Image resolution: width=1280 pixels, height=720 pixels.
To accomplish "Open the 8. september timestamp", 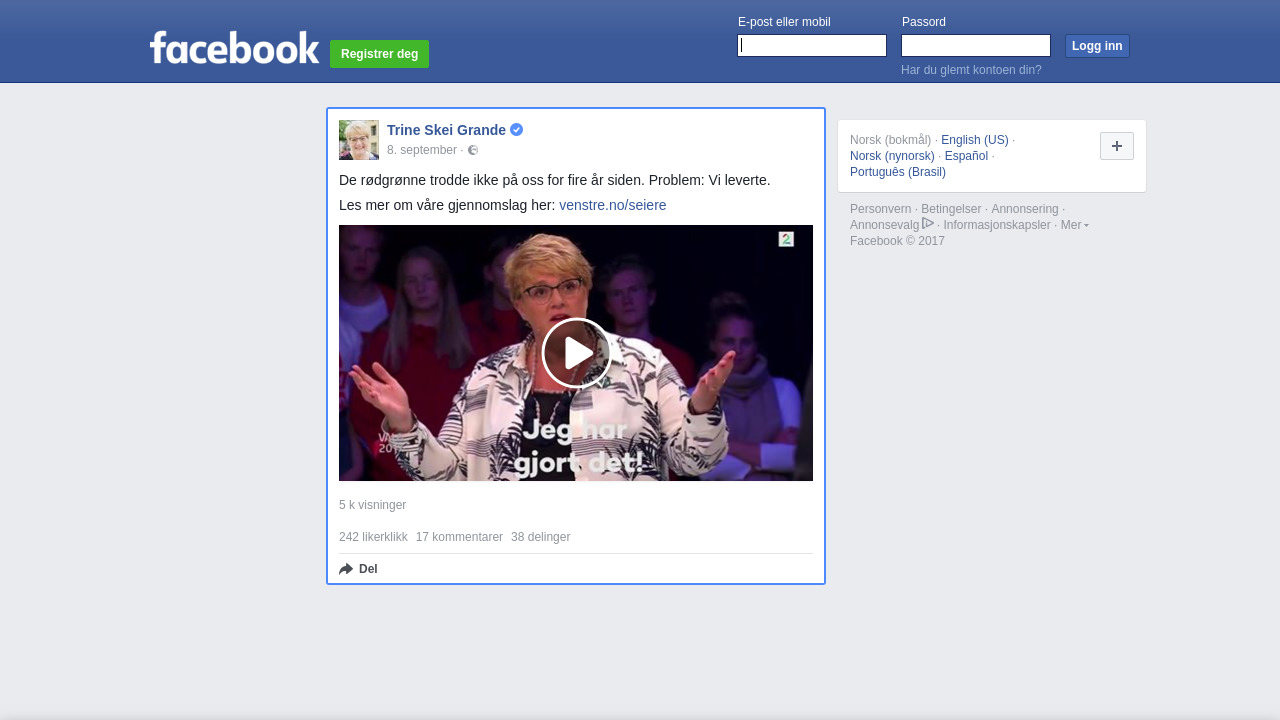I will (x=422, y=150).
